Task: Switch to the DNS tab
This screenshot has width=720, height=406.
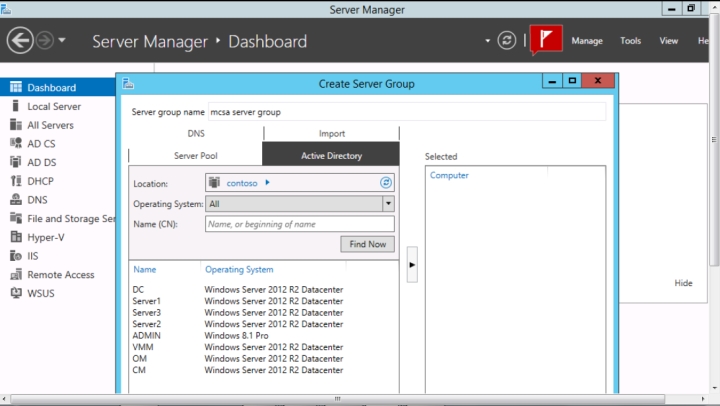Action: tap(195, 133)
